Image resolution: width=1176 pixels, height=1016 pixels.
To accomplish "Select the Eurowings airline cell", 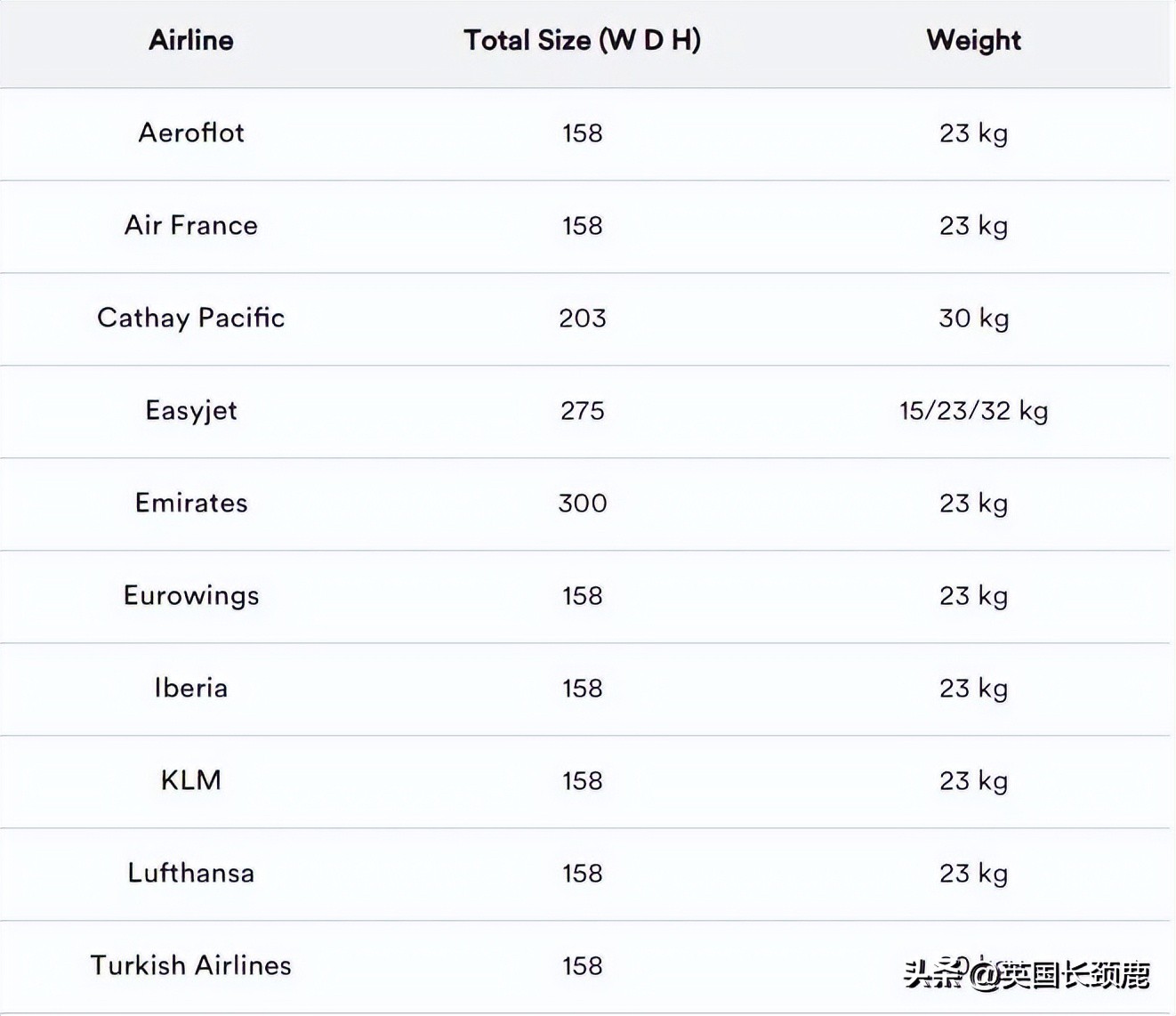I will tap(190, 595).
